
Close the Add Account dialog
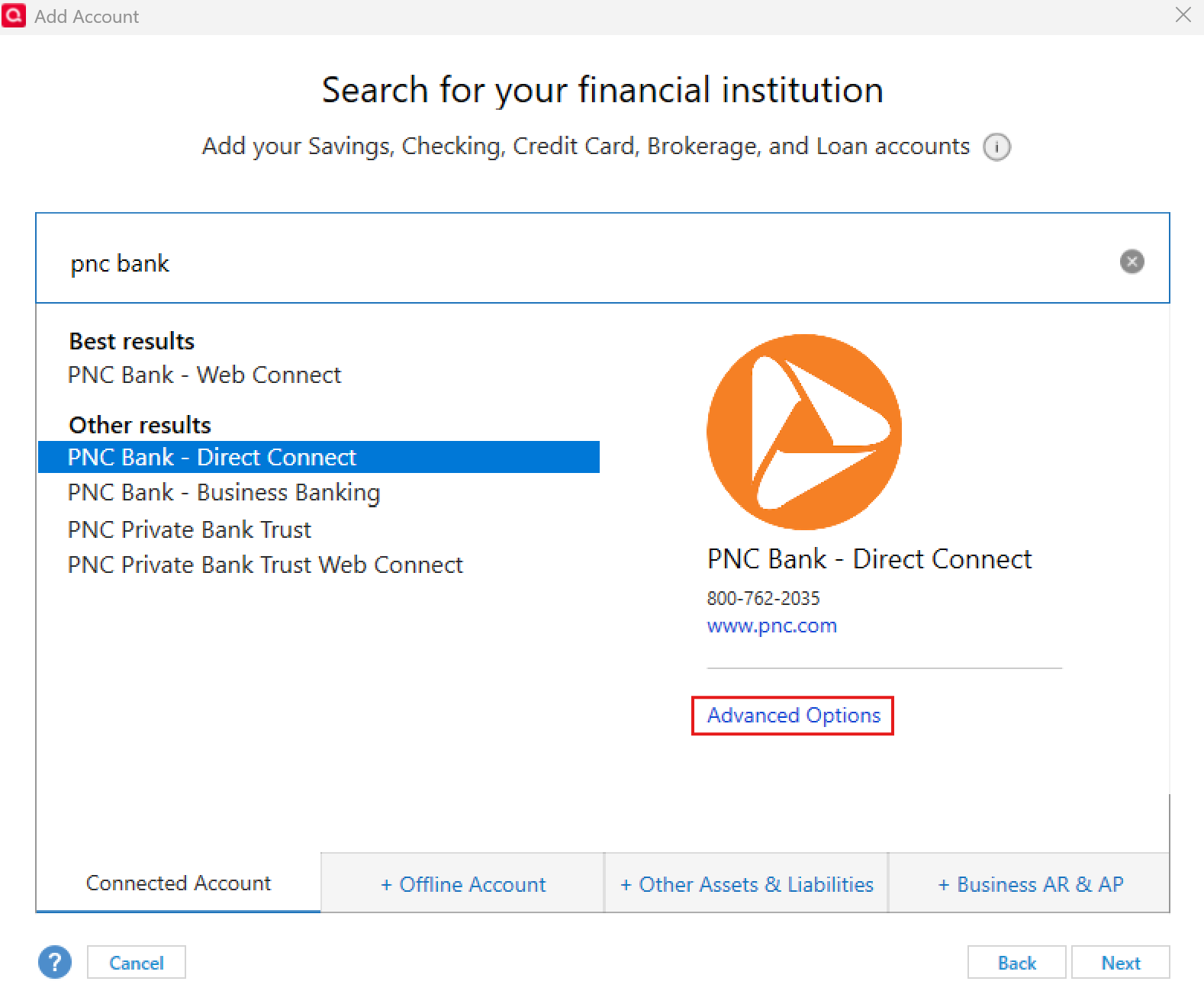tap(1183, 15)
